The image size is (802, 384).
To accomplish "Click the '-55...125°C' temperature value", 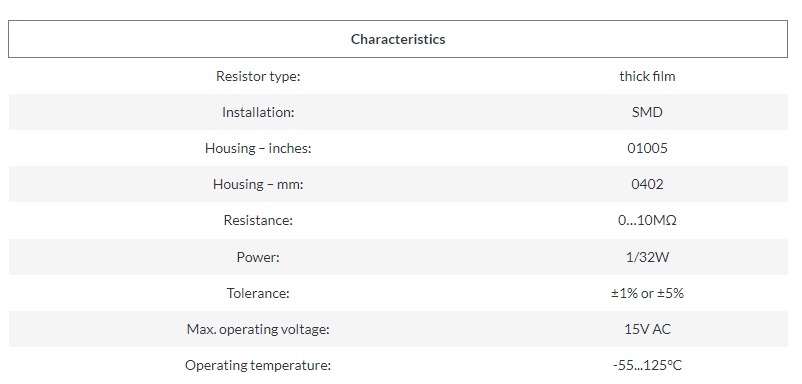I will (x=647, y=365).
